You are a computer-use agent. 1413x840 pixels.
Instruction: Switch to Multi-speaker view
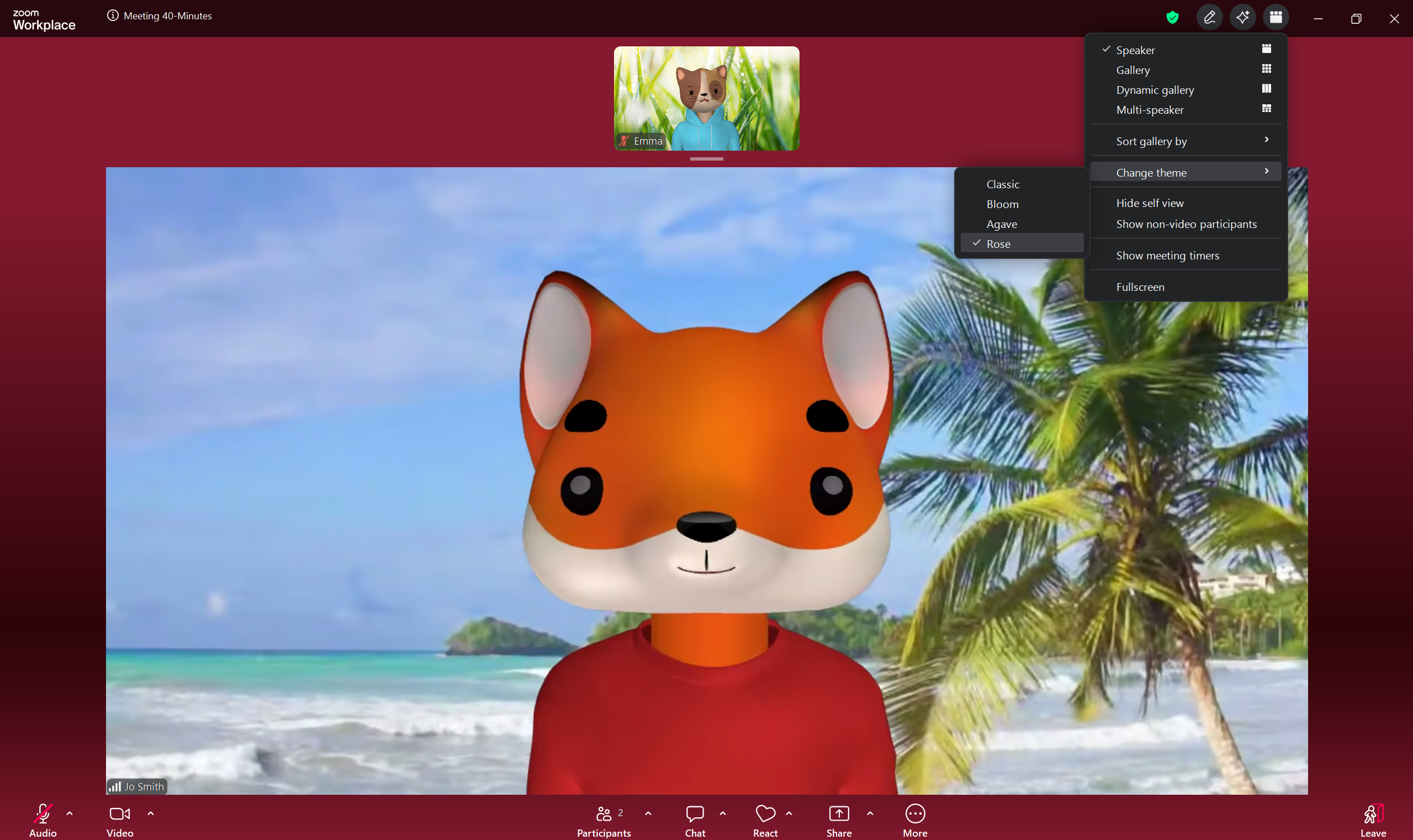tap(1186, 109)
